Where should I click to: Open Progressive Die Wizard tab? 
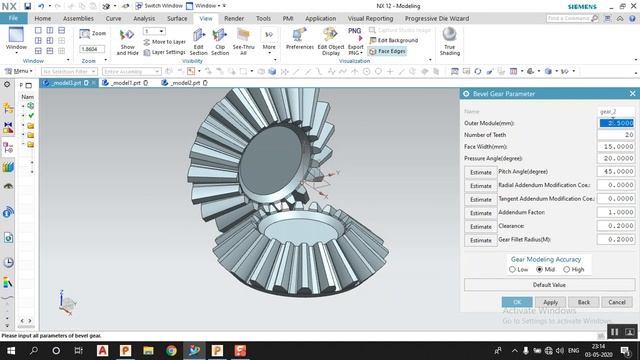pos(437,18)
